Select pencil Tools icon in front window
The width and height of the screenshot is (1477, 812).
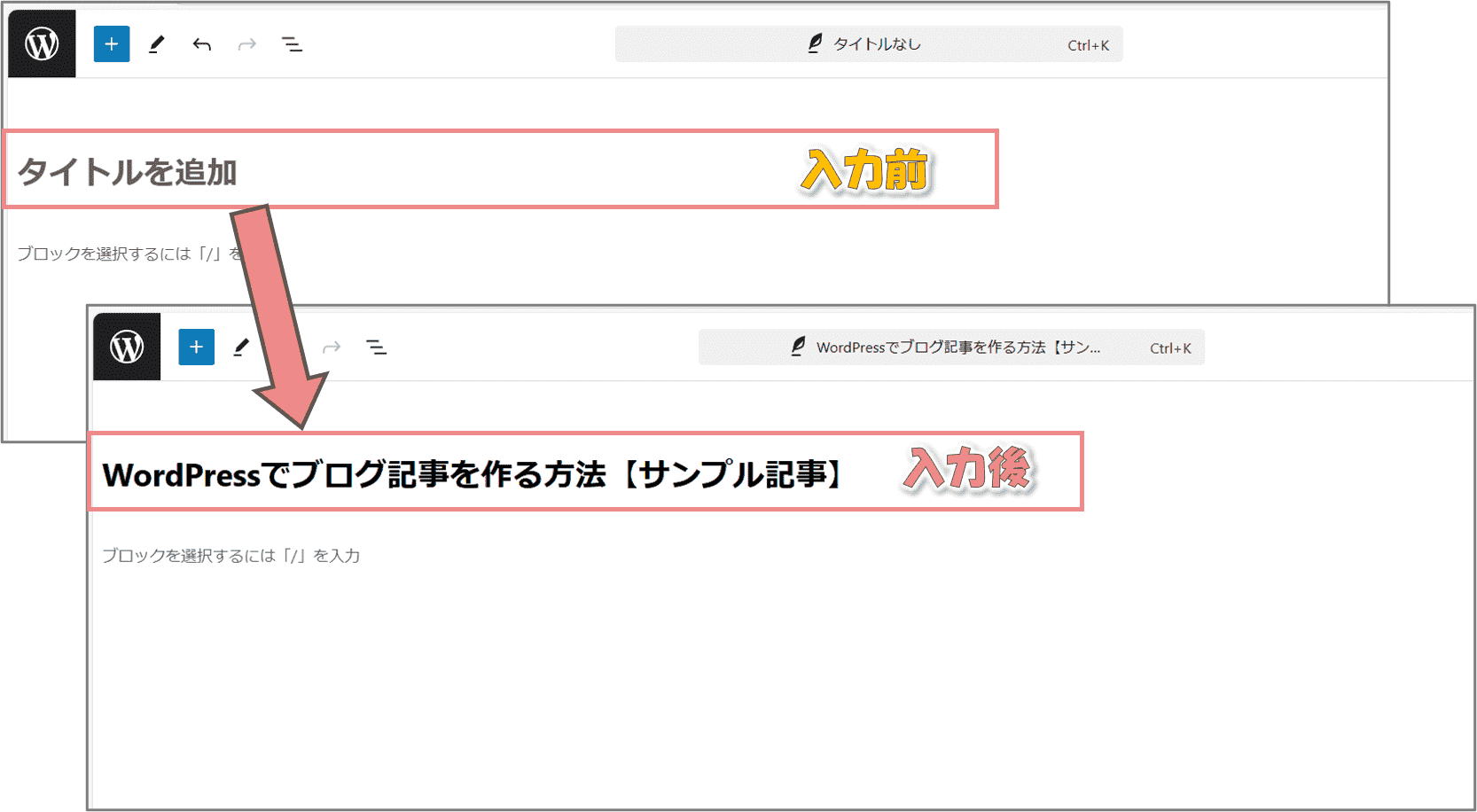pyautogui.click(x=241, y=347)
